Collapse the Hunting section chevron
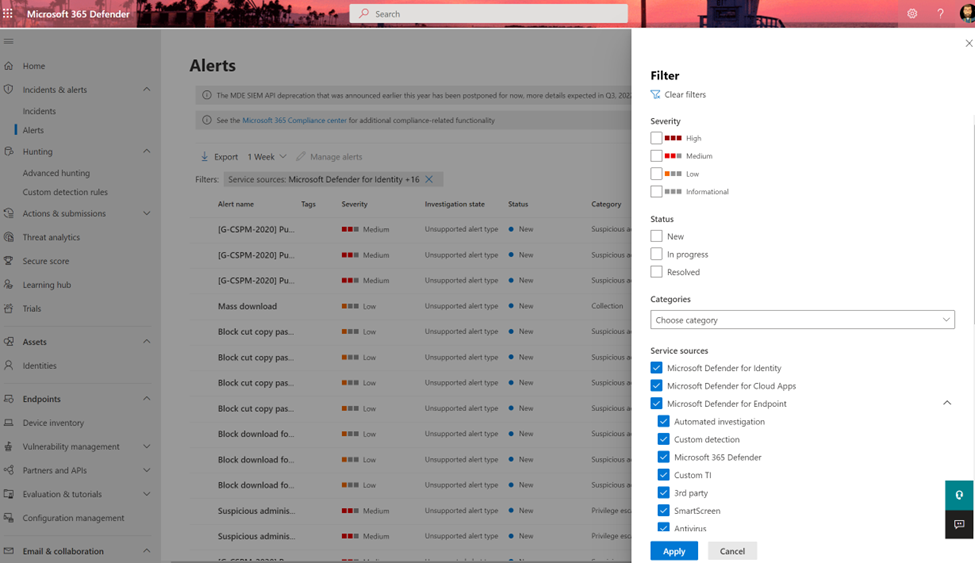 pos(147,151)
